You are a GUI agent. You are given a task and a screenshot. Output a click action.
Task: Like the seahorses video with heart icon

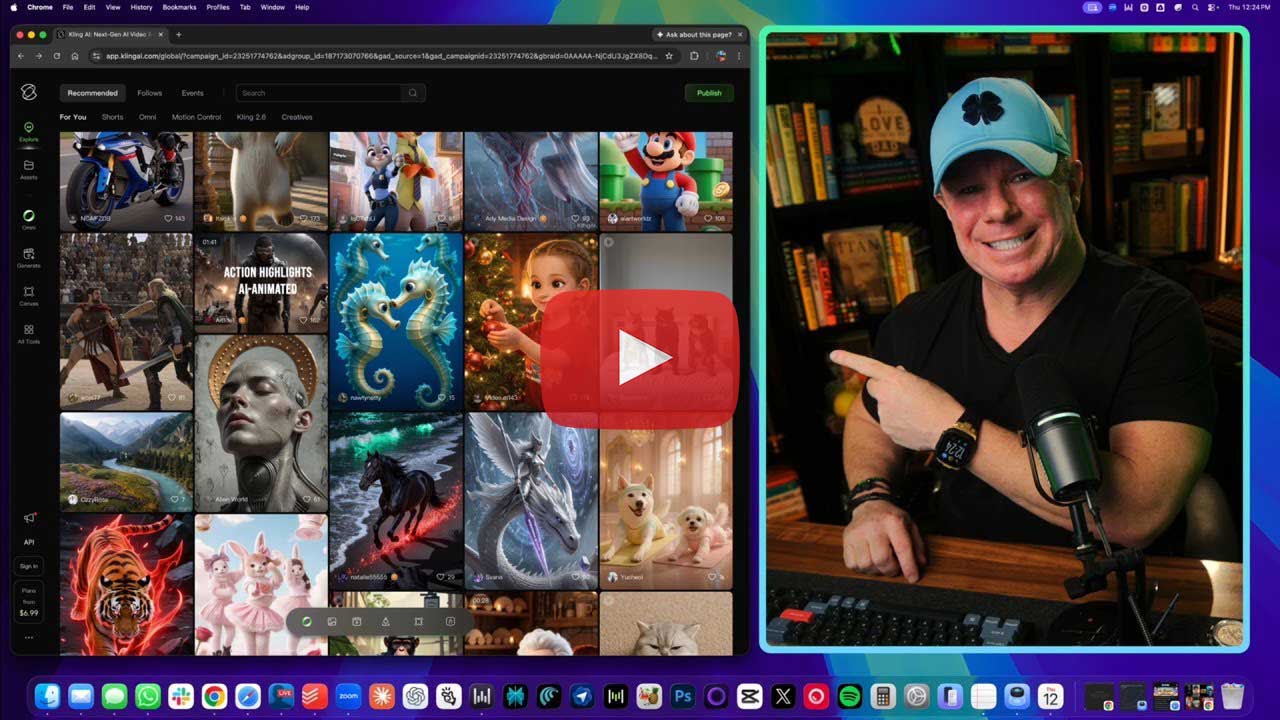tap(440, 398)
